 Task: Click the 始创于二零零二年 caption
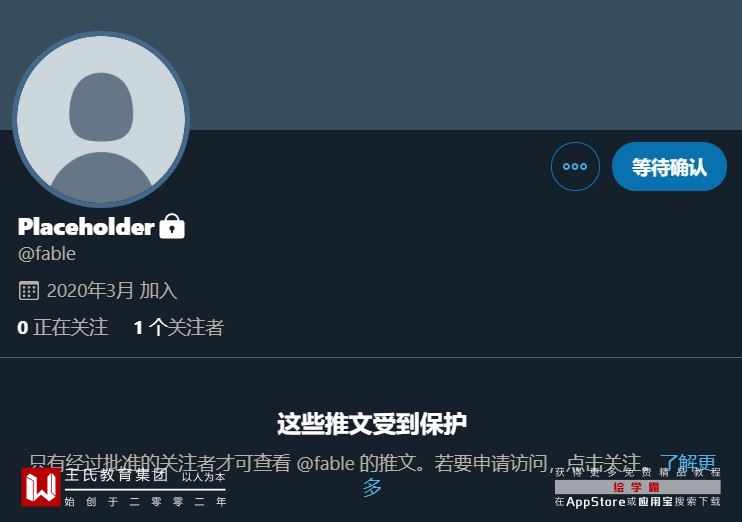[145, 502]
